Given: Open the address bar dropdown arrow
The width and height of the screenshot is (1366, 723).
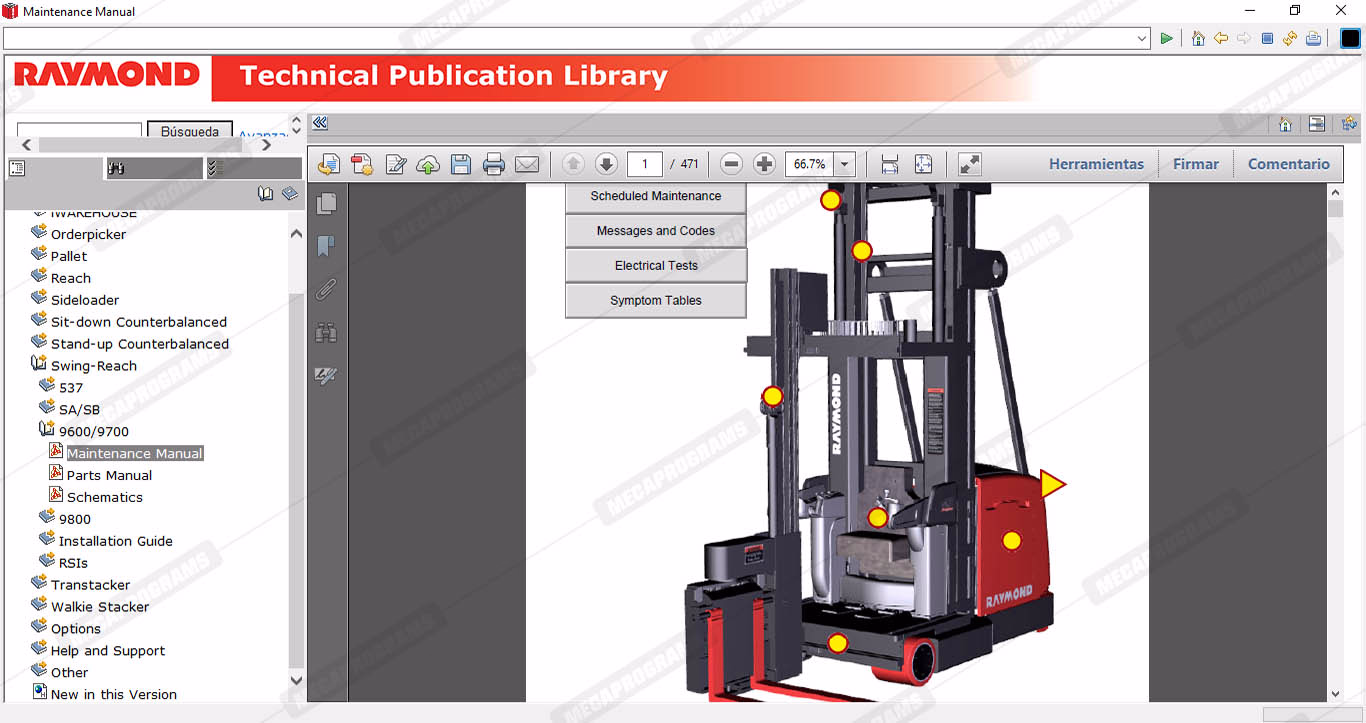Looking at the screenshot, I should 1142,38.
